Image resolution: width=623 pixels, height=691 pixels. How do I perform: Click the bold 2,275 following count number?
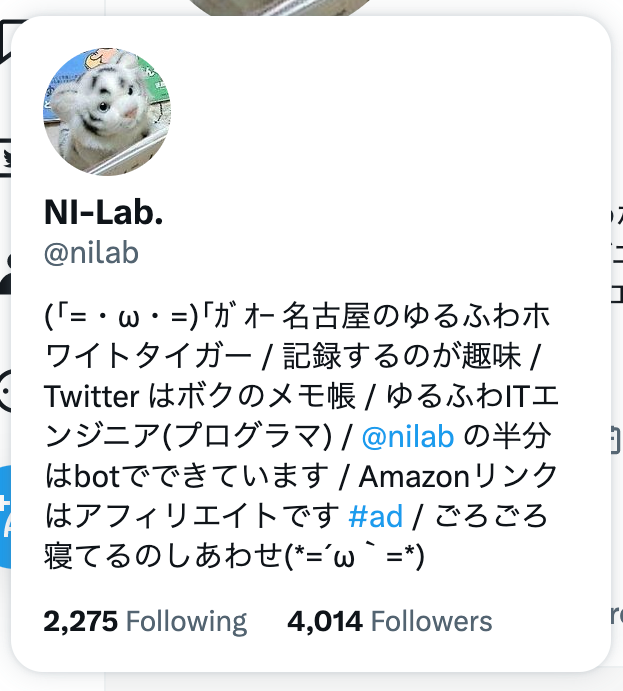point(81,622)
